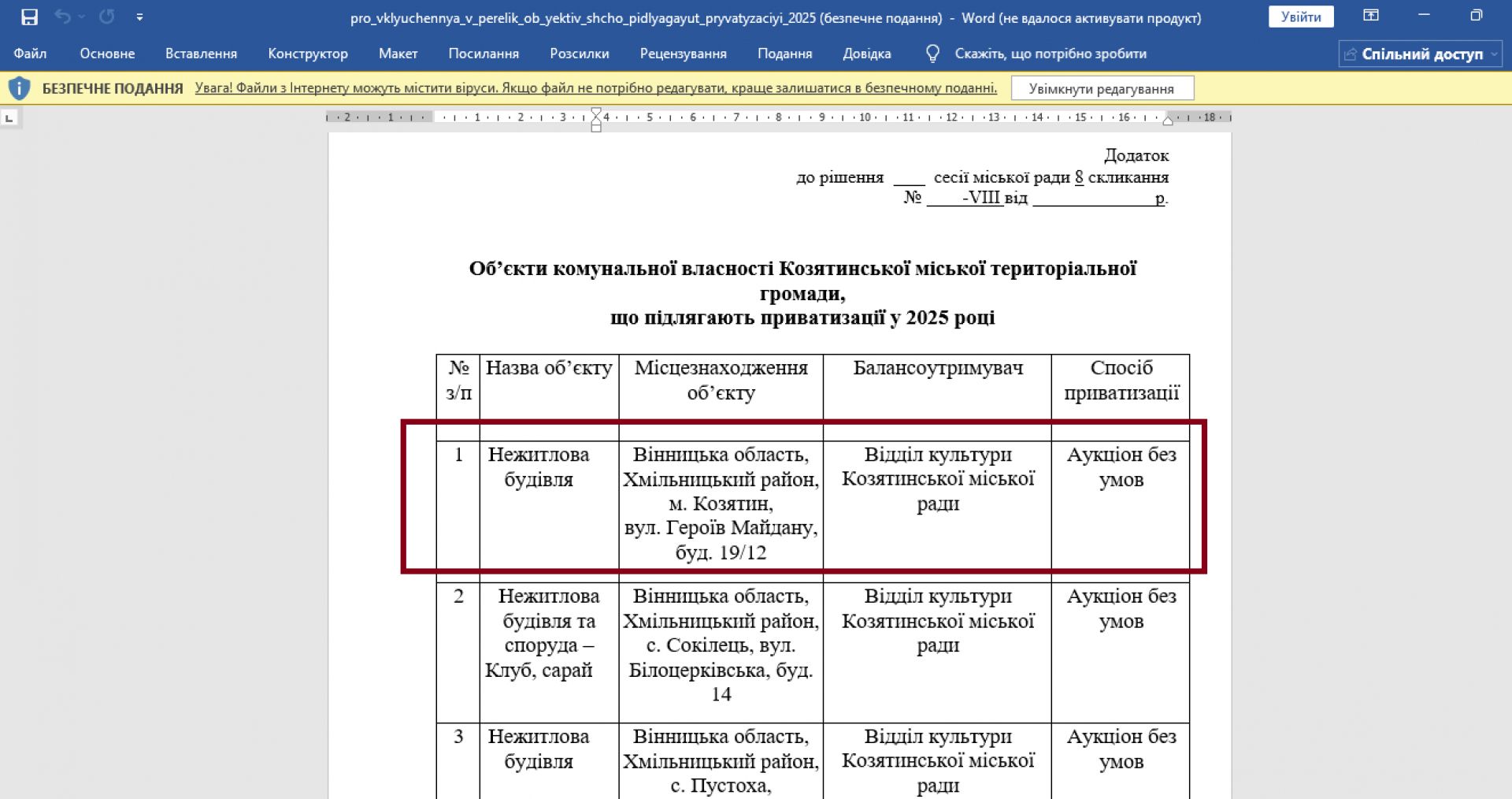Click the Undo arrow icon
This screenshot has height=799, width=1512.
tap(62, 17)
